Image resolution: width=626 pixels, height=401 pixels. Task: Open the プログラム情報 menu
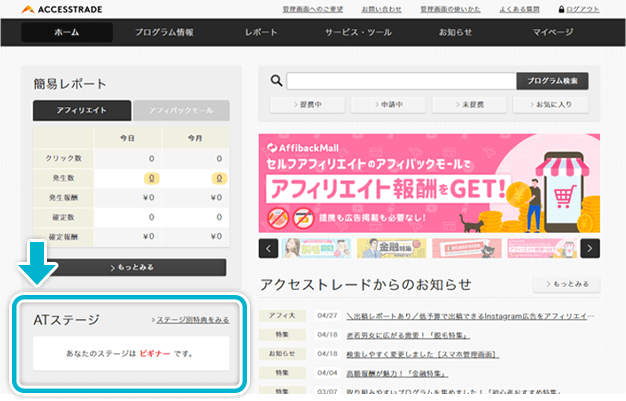pyautogui.click(x=164, y=32)
